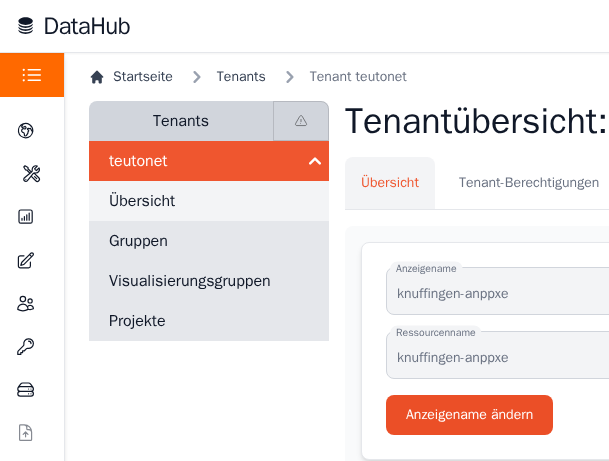The image size is (609, 461).
Task: Open the storage drive icon in sidebar
Action: [x=26, y=390]
